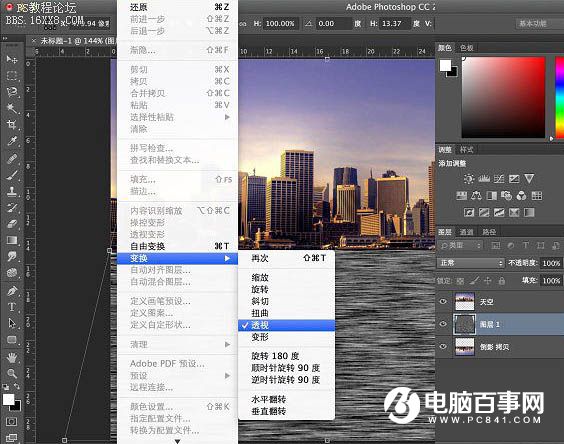Switch to the 样式 panel tab
The image size is (564, 444).
(467, 149)
